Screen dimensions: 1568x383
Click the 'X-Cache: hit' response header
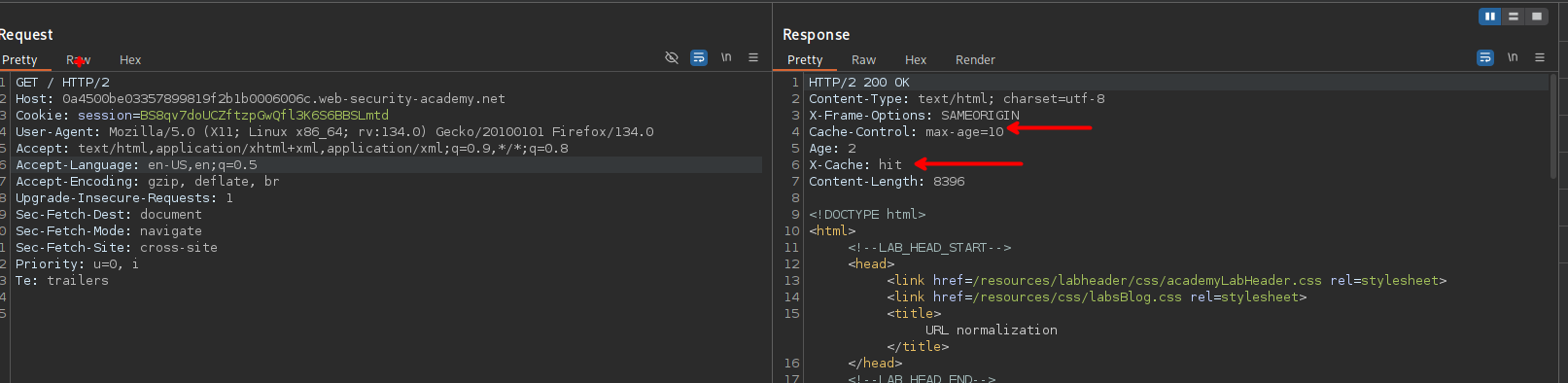pos(855,165)
